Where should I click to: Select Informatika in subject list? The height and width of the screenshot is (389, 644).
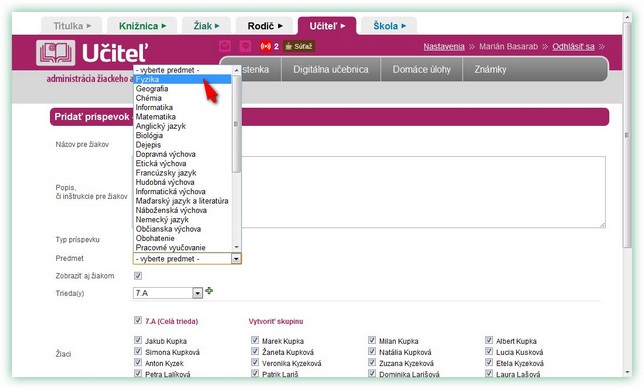click(x=183, y=107)
